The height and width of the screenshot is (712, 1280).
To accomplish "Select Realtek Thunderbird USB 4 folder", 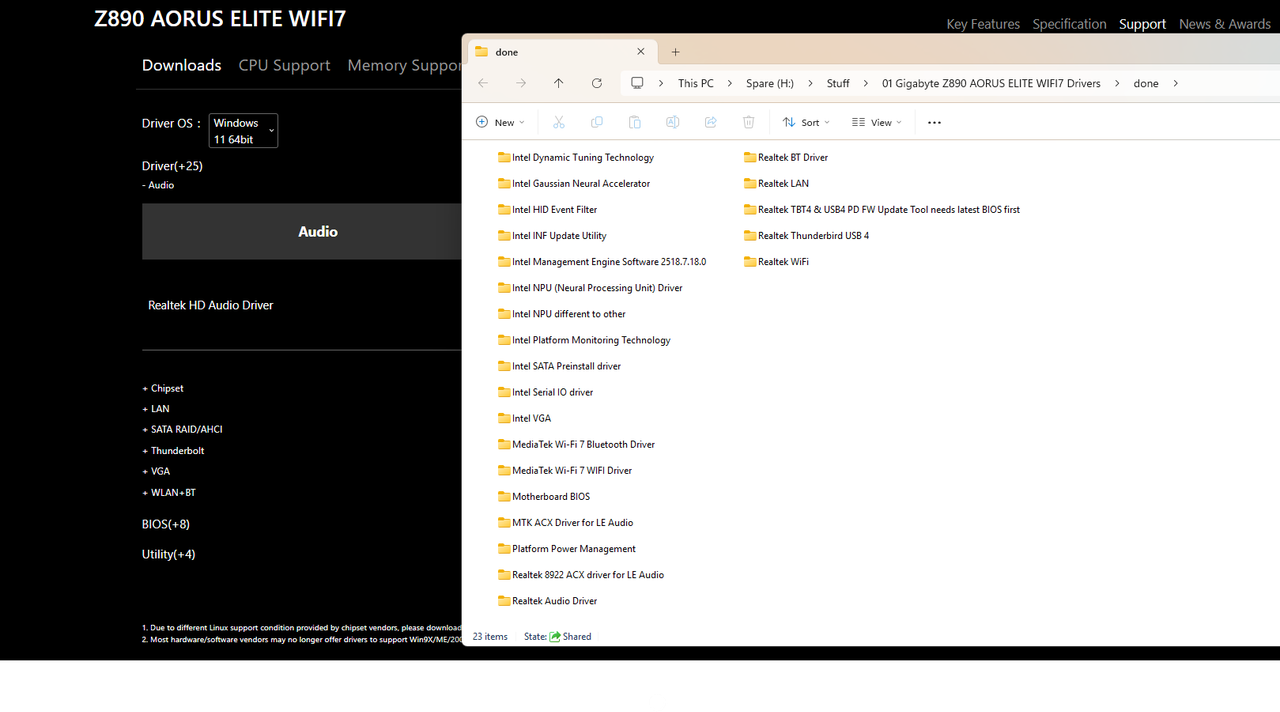I will pyautogui.click(x=806, y=235).
